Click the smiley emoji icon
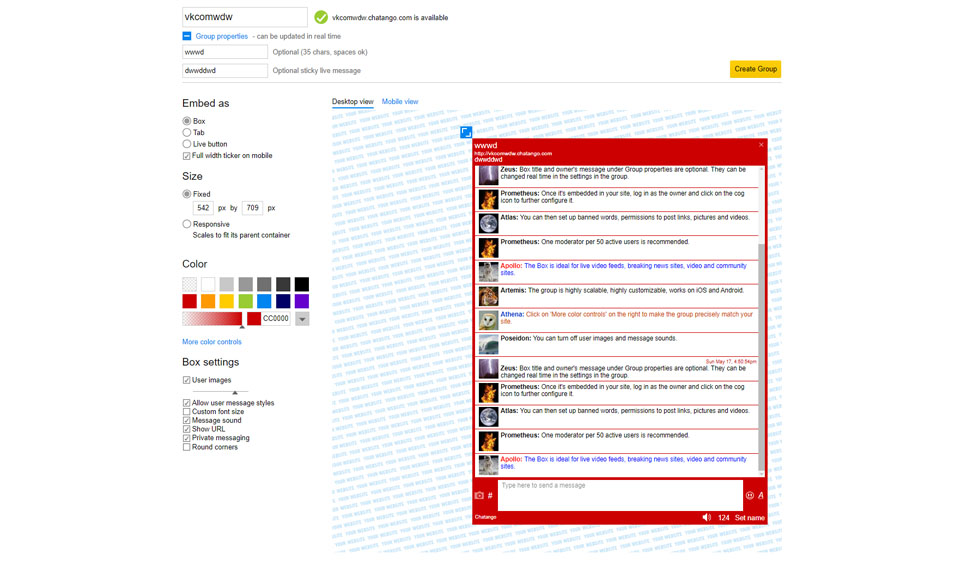The width and height of the screenshot is (960, 561). coord(749,495)
